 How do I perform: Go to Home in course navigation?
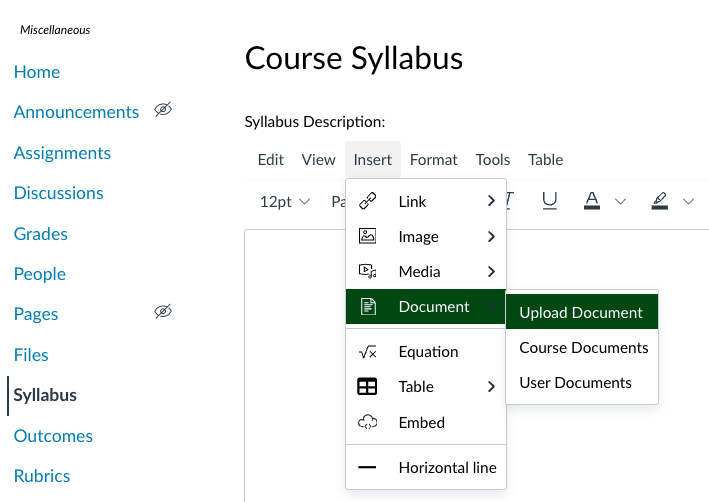click(37, 72)
